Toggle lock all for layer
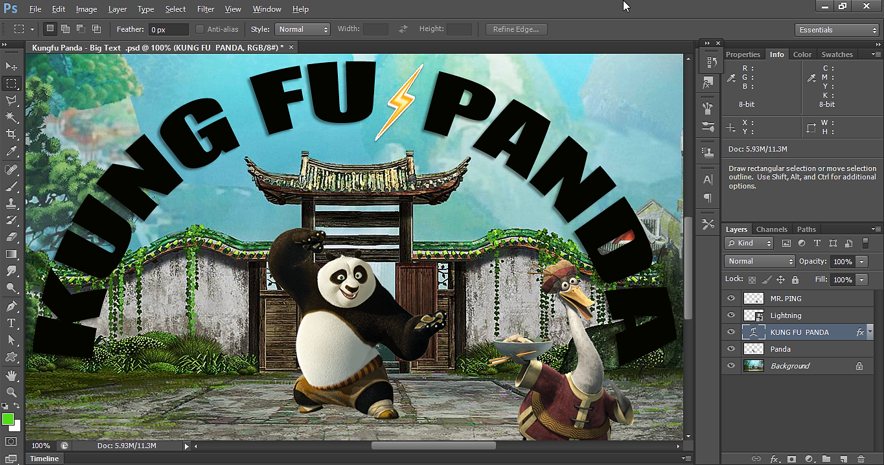This screenshot has width=885, height=465. coord(795,279)
